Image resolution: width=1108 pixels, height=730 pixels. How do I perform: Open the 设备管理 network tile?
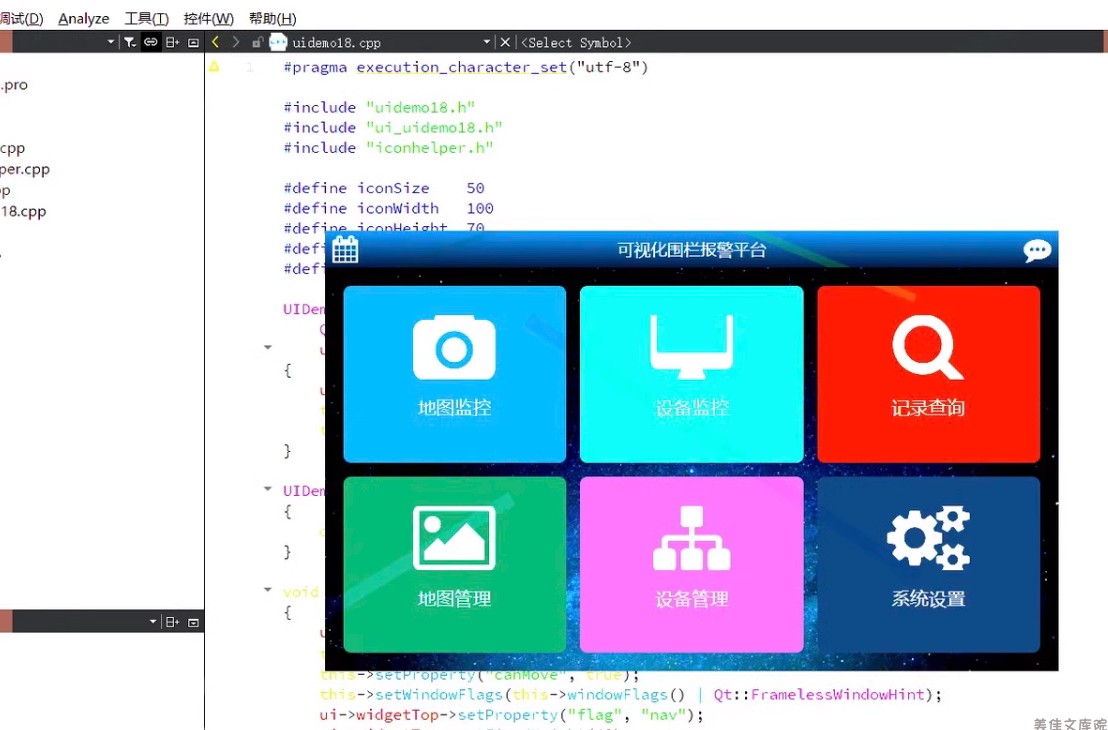(x=691, y=564)
